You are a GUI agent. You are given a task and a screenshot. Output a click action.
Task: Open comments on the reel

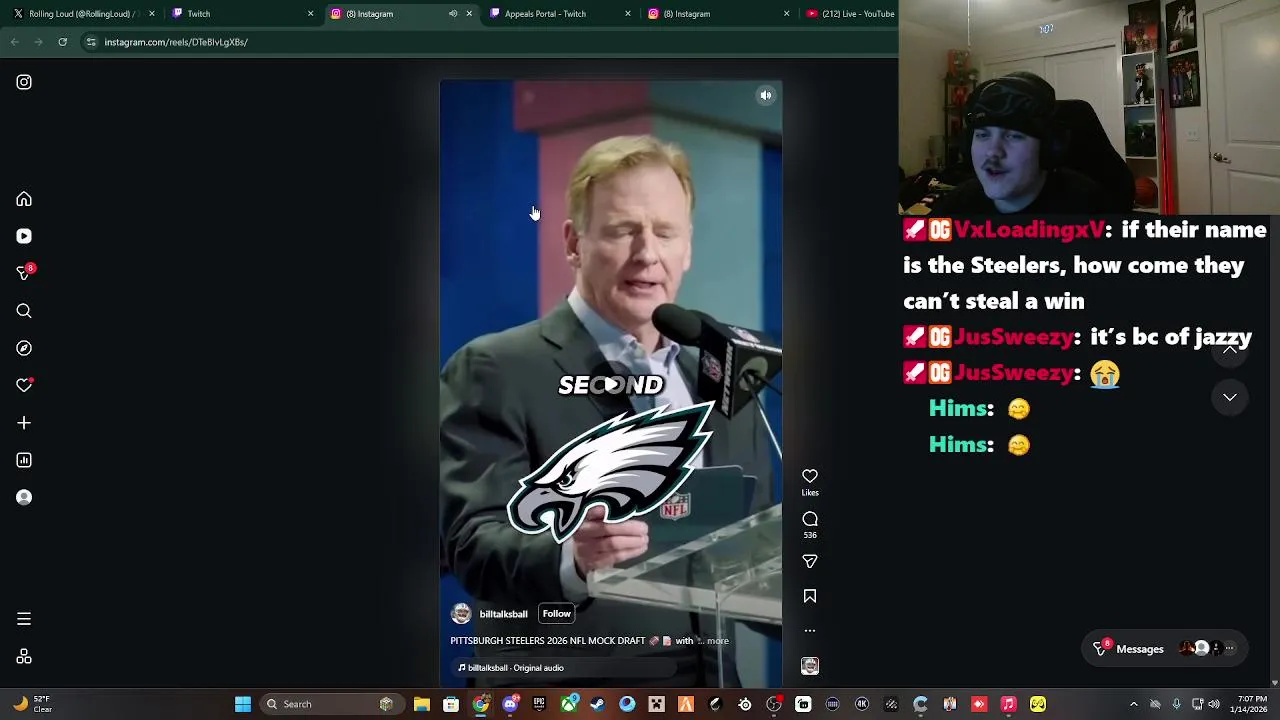[x=810, y=519]
